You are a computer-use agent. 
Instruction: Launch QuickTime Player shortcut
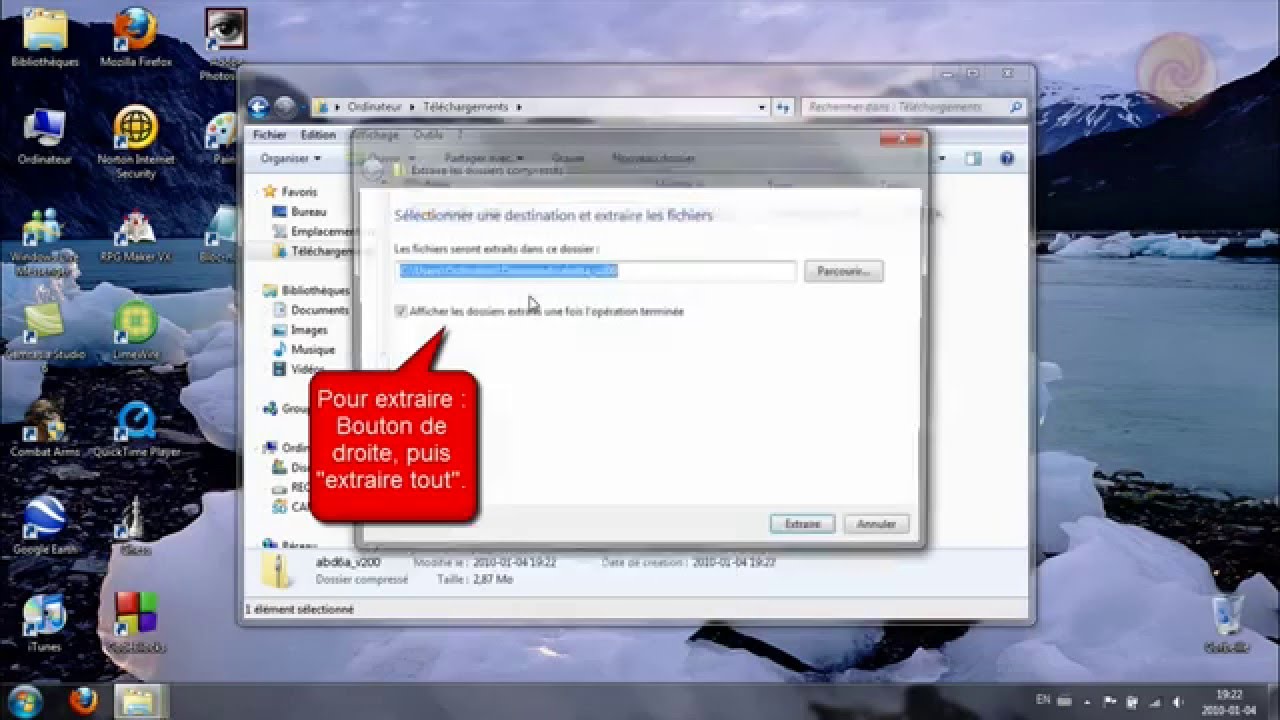[x=136, y=428]
